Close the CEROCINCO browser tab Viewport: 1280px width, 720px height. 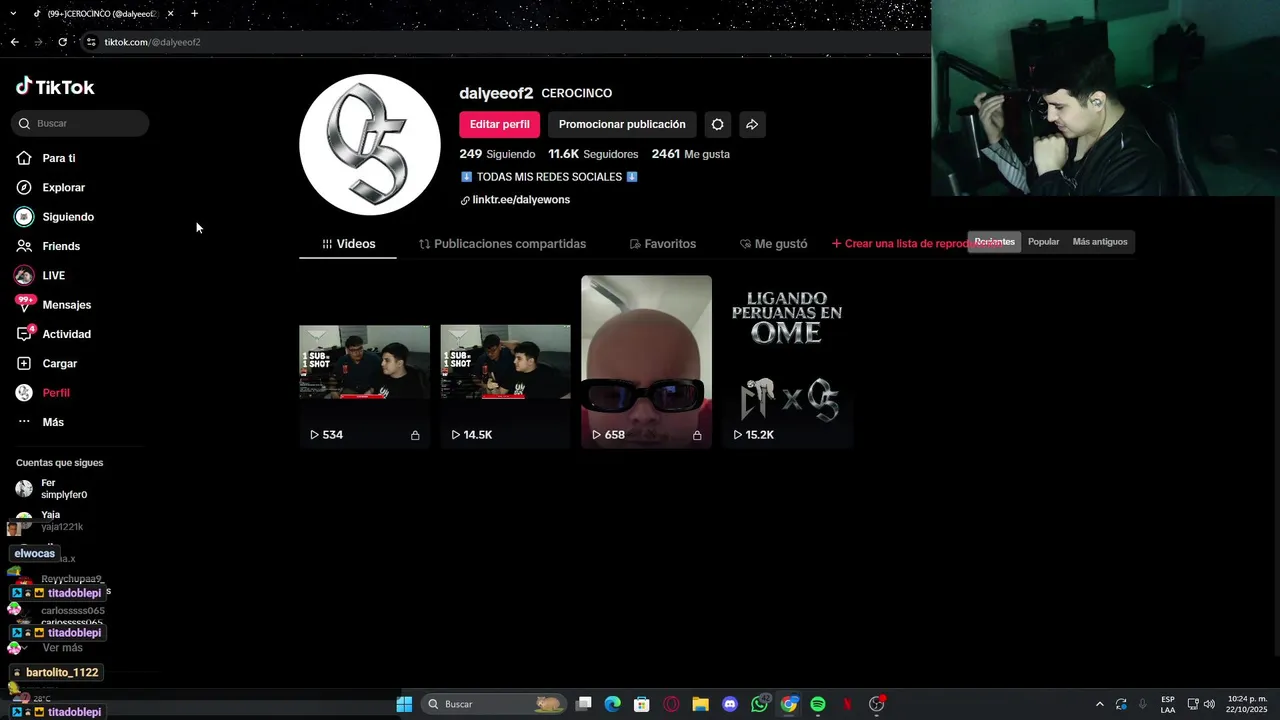click(x=170, y=14)
